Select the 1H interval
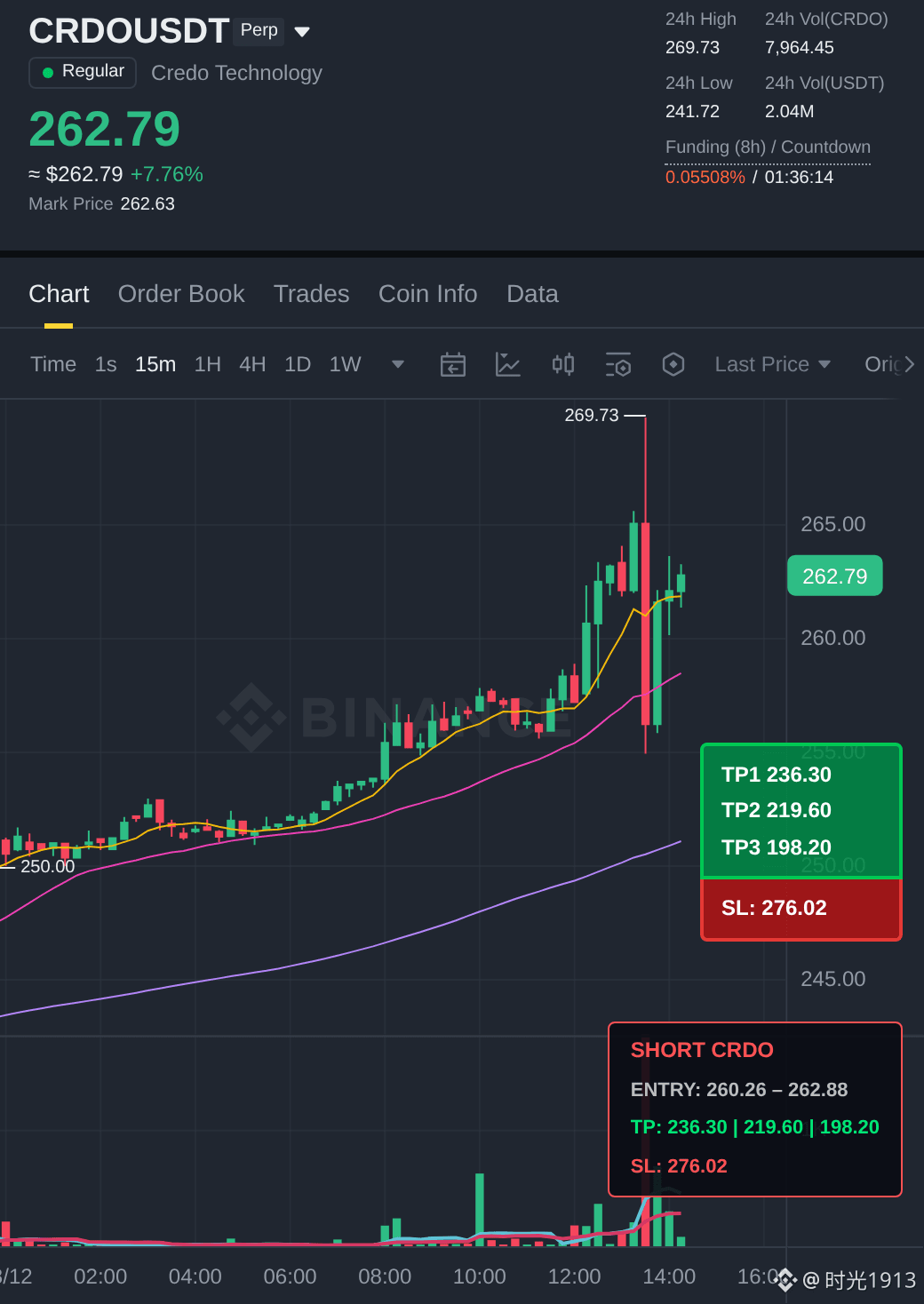Screen dimensions: 924x1304 208,364
